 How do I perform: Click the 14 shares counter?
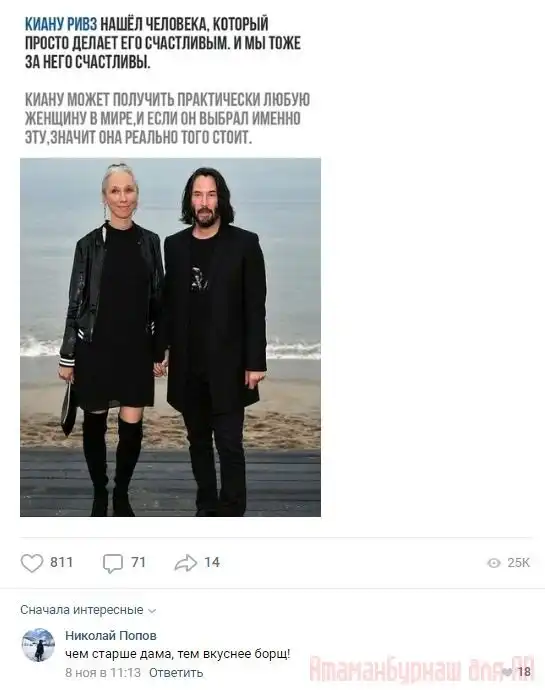(212, 562)
